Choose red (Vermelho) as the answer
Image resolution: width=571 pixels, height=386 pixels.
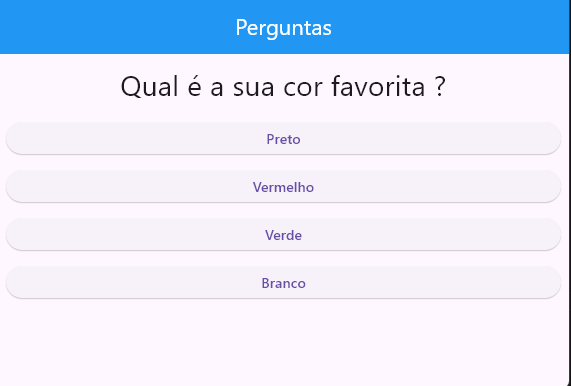pos(283,186)
